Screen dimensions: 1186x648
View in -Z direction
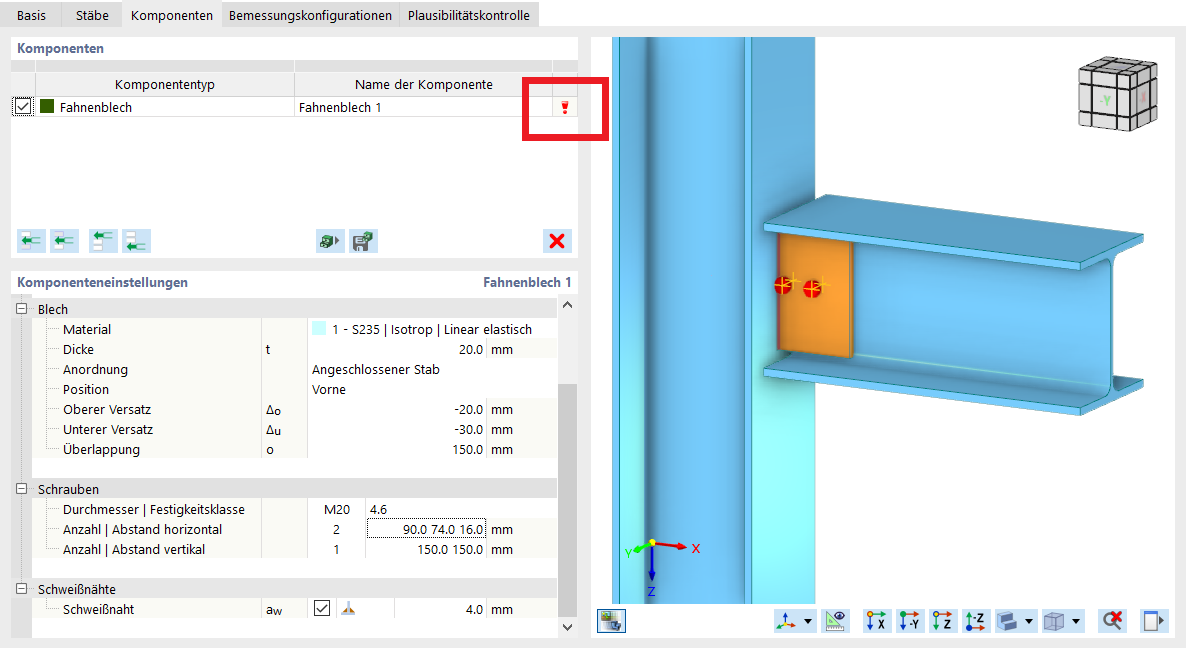(976, 621)
